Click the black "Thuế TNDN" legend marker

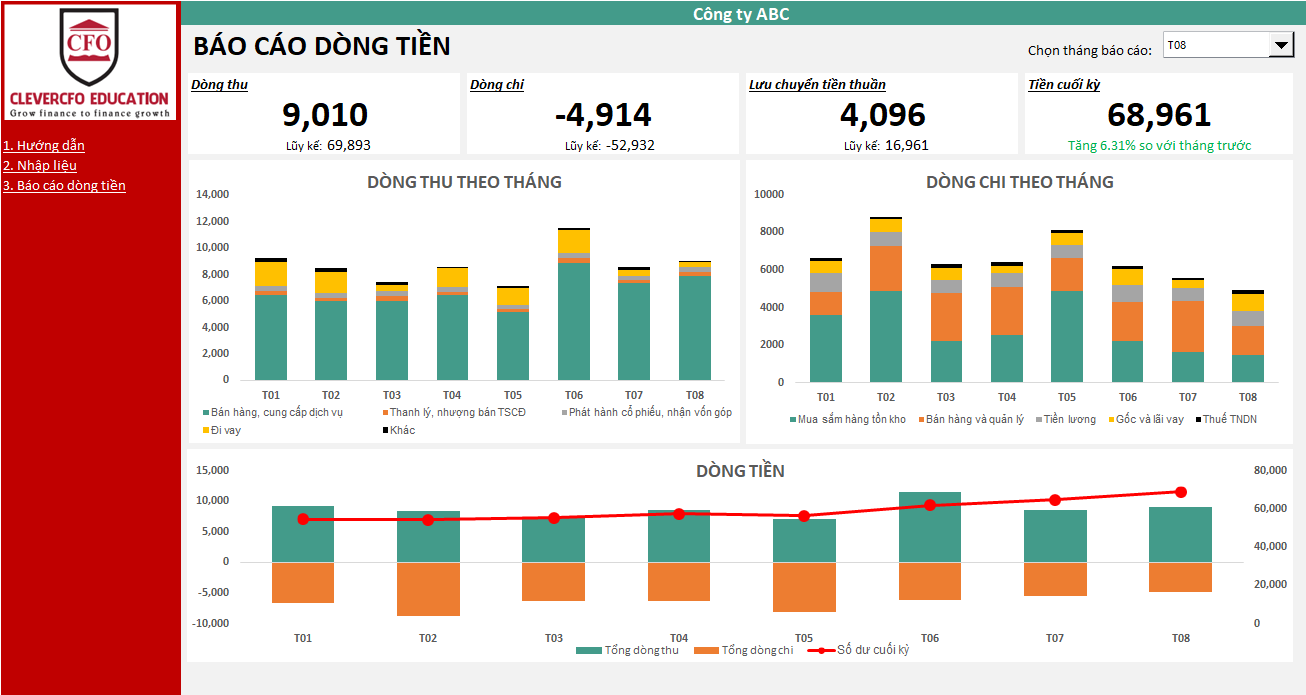click(x=1196, y=420)
